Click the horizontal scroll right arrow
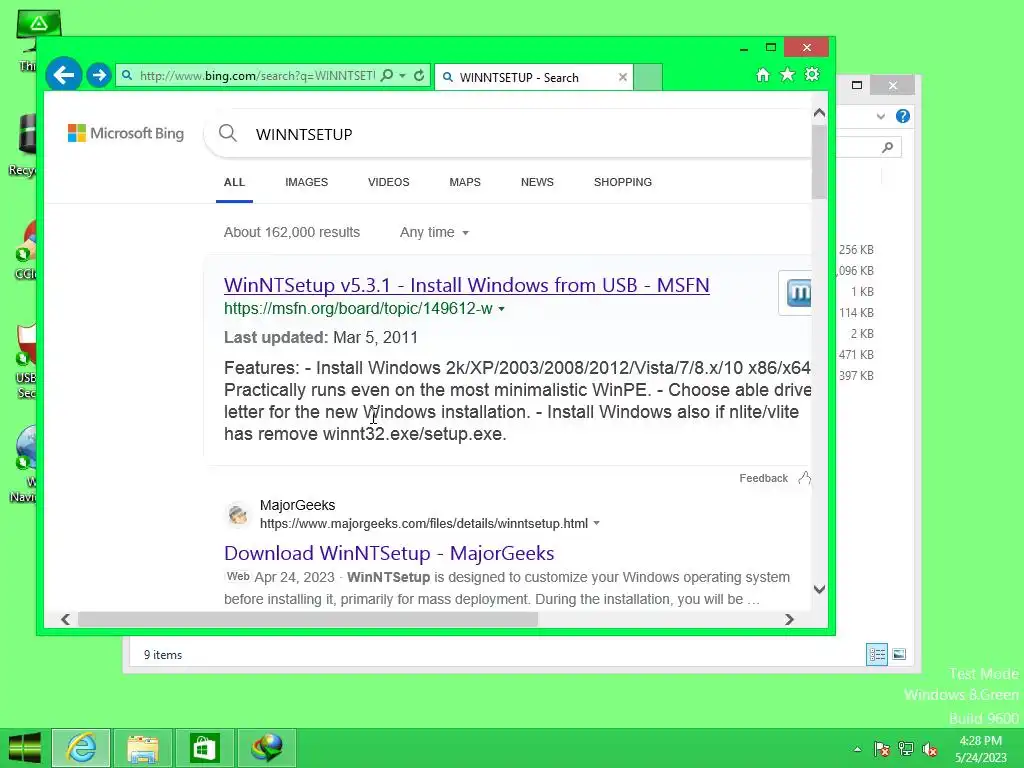Screen dimensions: 1024x768 (x=790, y=619)
